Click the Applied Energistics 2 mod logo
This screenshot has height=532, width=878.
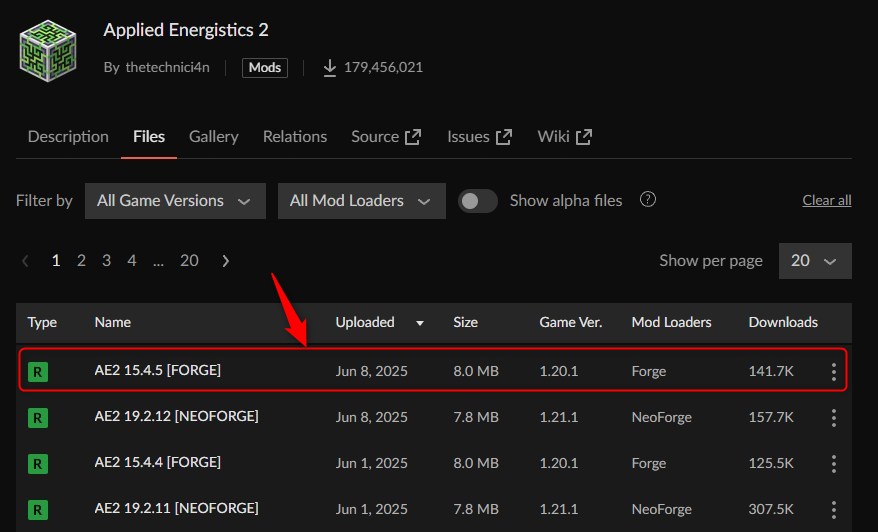pyautogui.click(x=48, y=47)
